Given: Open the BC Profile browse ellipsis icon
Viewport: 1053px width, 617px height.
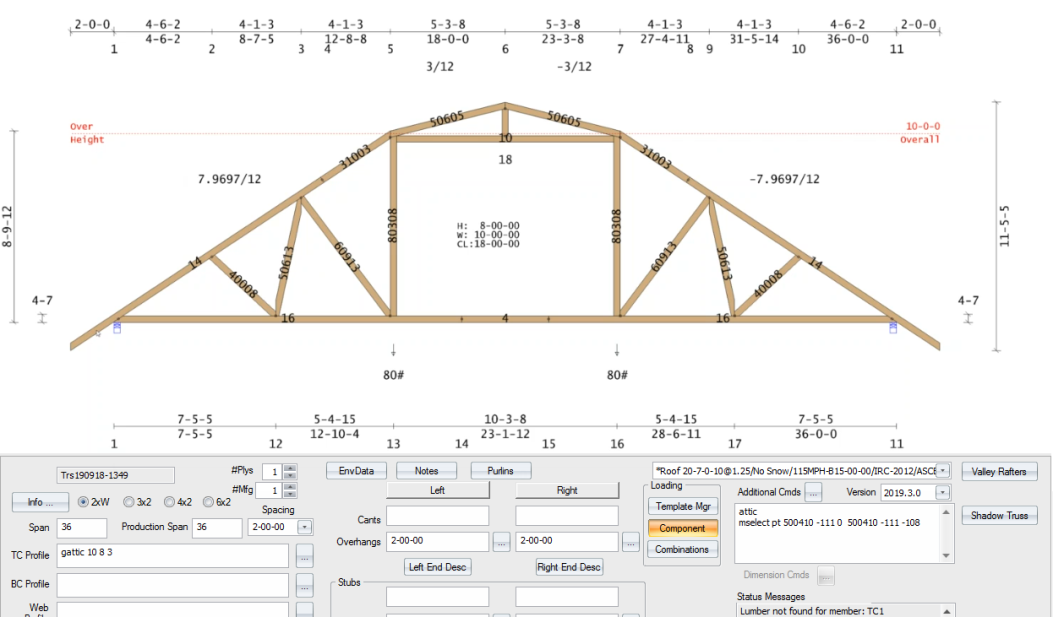Looking at the screenshot, I should click(x=304, y=586).
